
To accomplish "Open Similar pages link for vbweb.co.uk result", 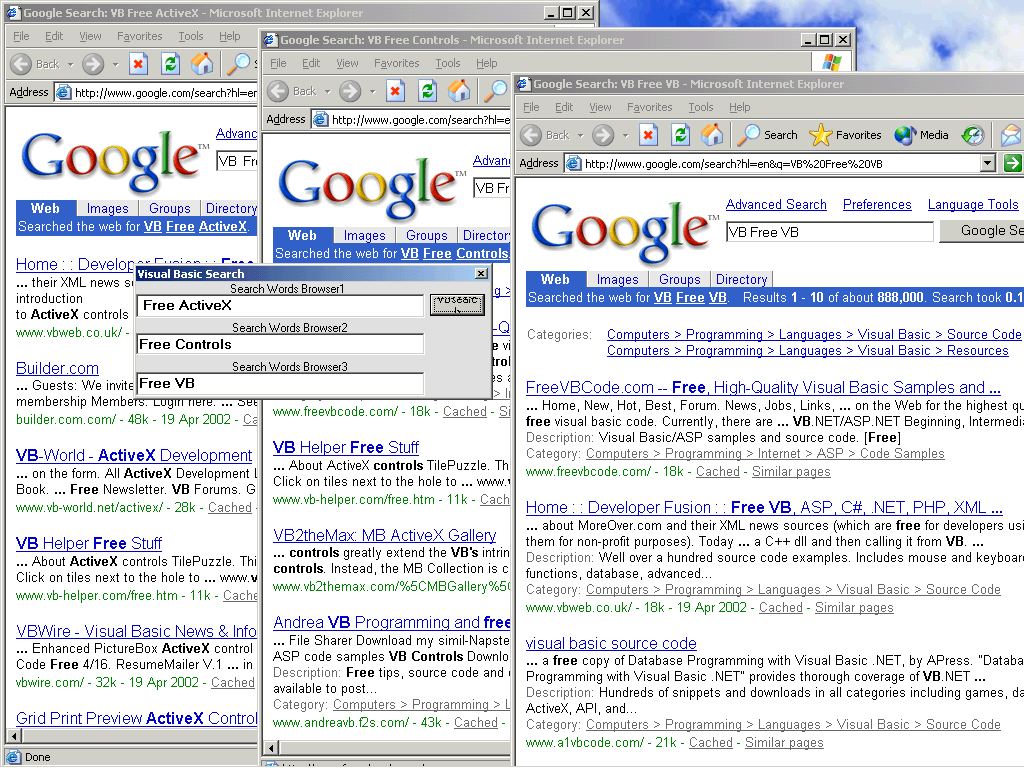I will (854, 607).
